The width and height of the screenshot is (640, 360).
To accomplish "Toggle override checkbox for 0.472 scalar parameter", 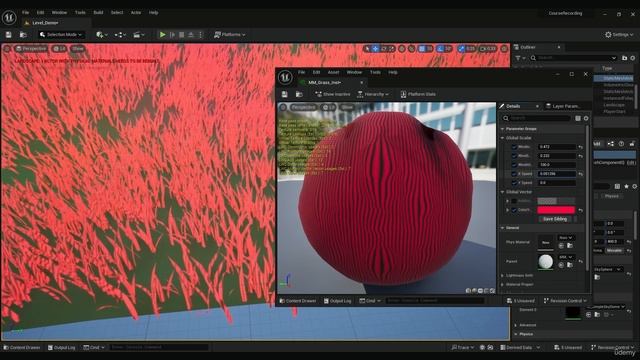I will pos(514,147).
